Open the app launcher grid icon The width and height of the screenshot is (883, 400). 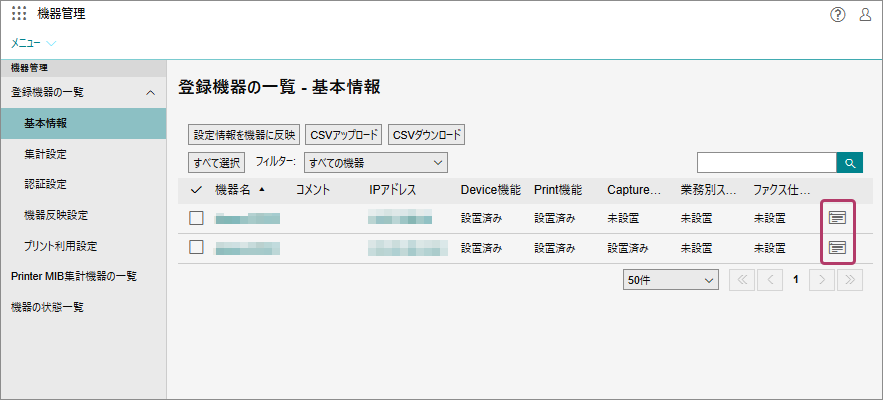pos(19,14)
